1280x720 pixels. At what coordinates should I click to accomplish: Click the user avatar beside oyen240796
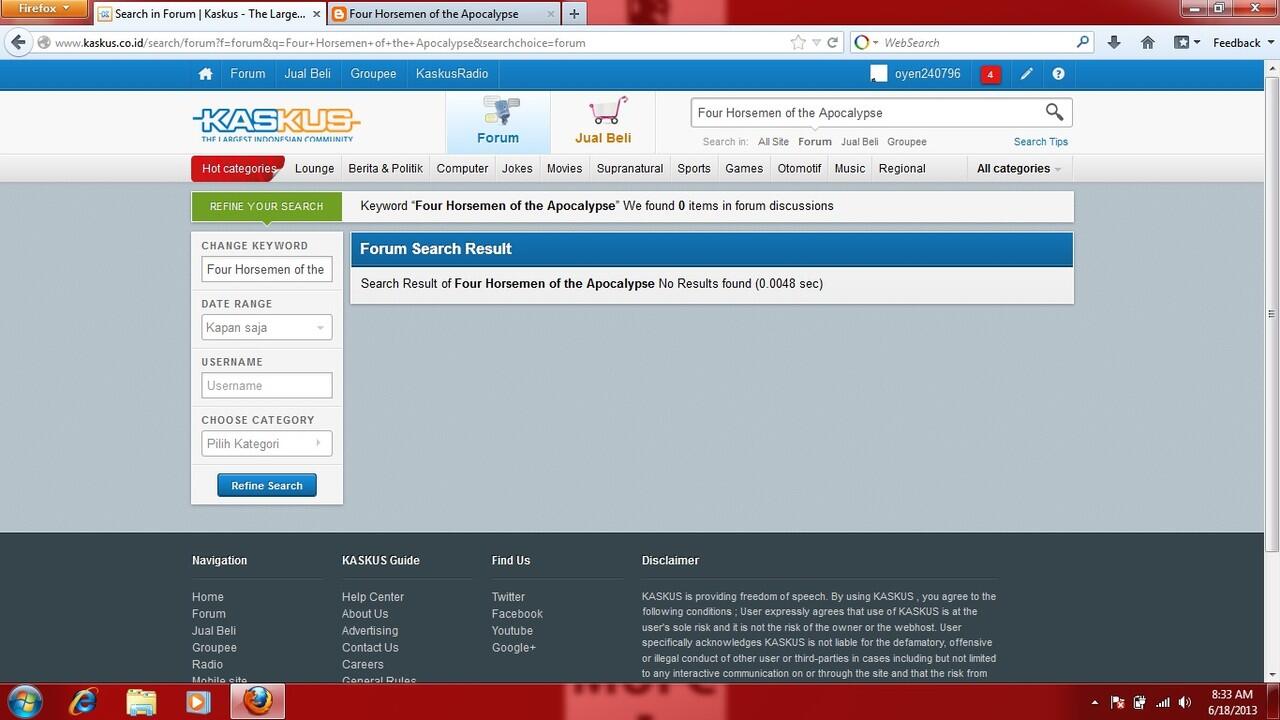pos(879,74)
